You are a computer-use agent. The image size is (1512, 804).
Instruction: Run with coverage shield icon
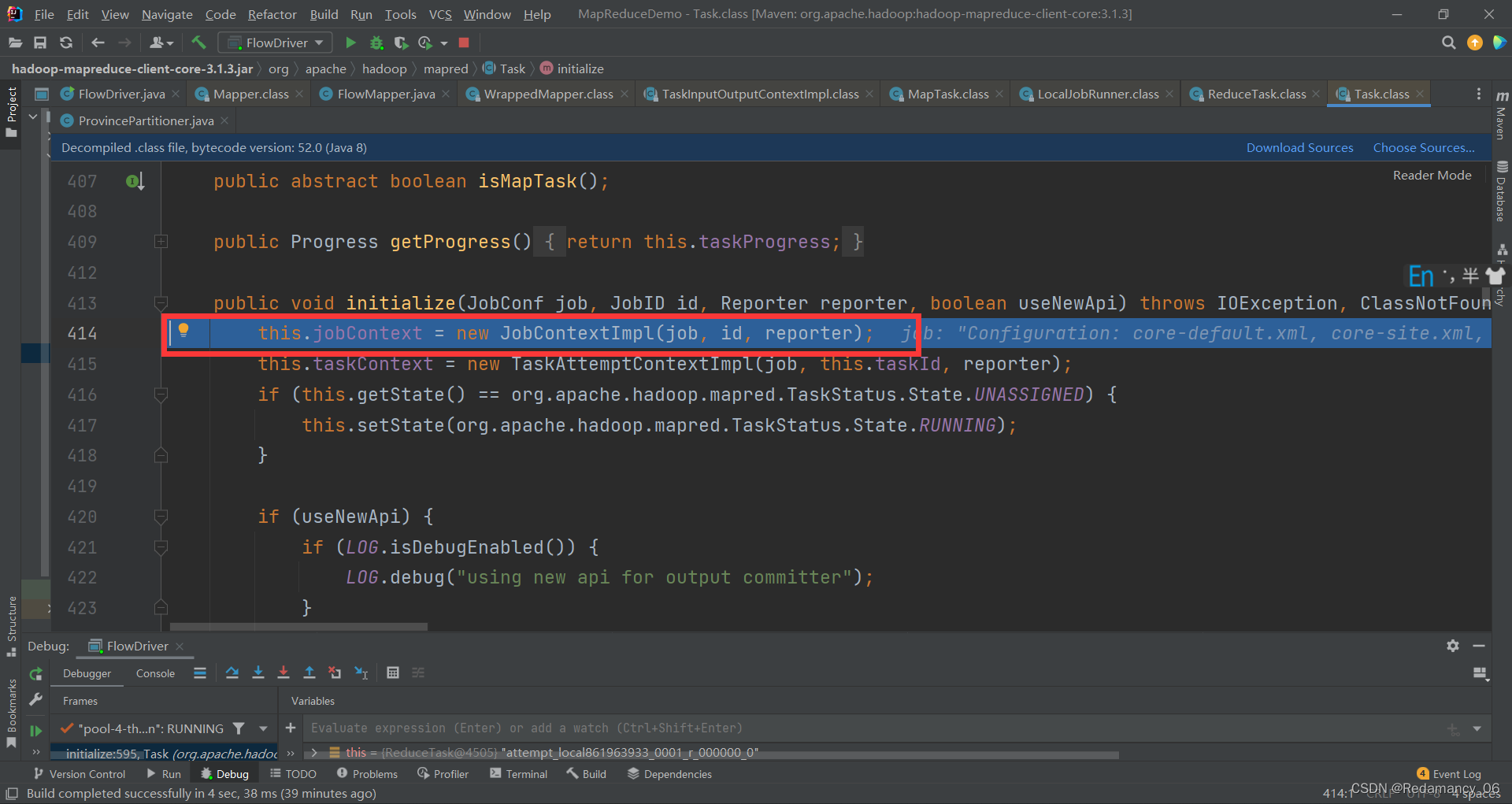point(401,43)
